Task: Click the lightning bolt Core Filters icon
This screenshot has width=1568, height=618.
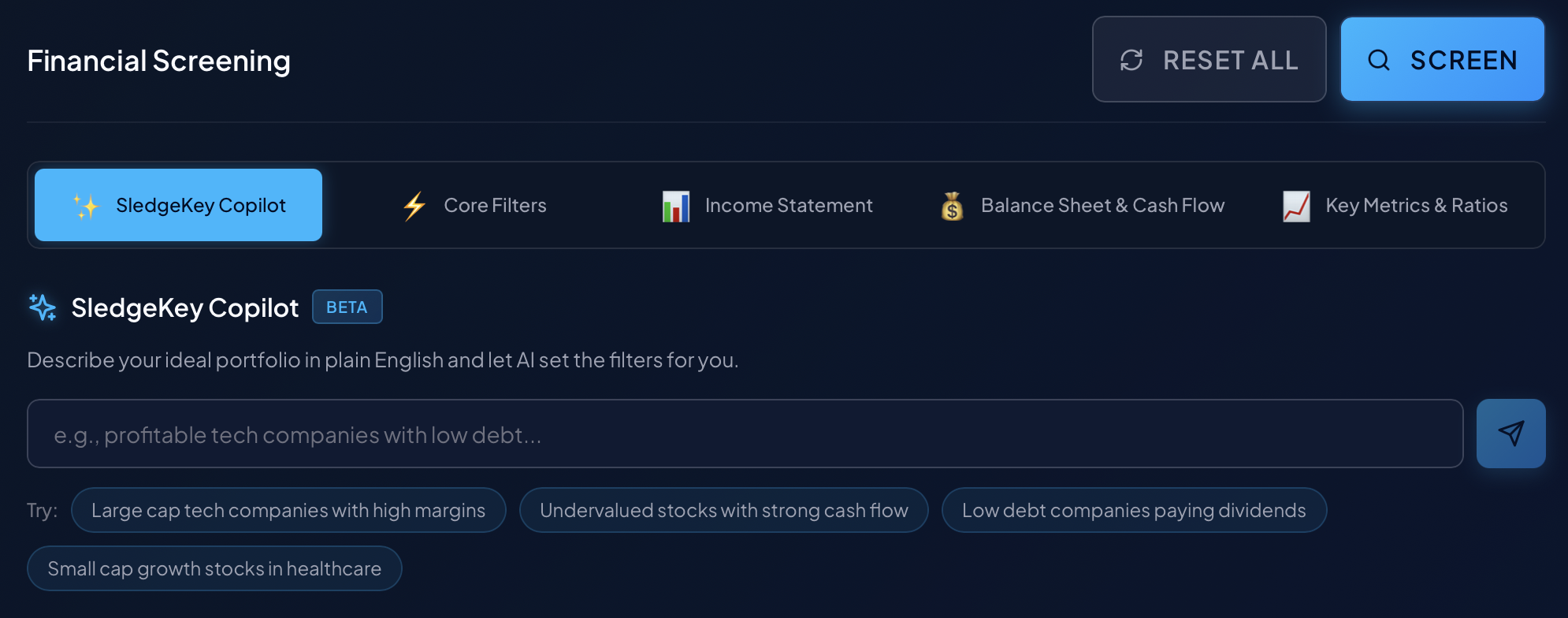Action: point(414,206)
